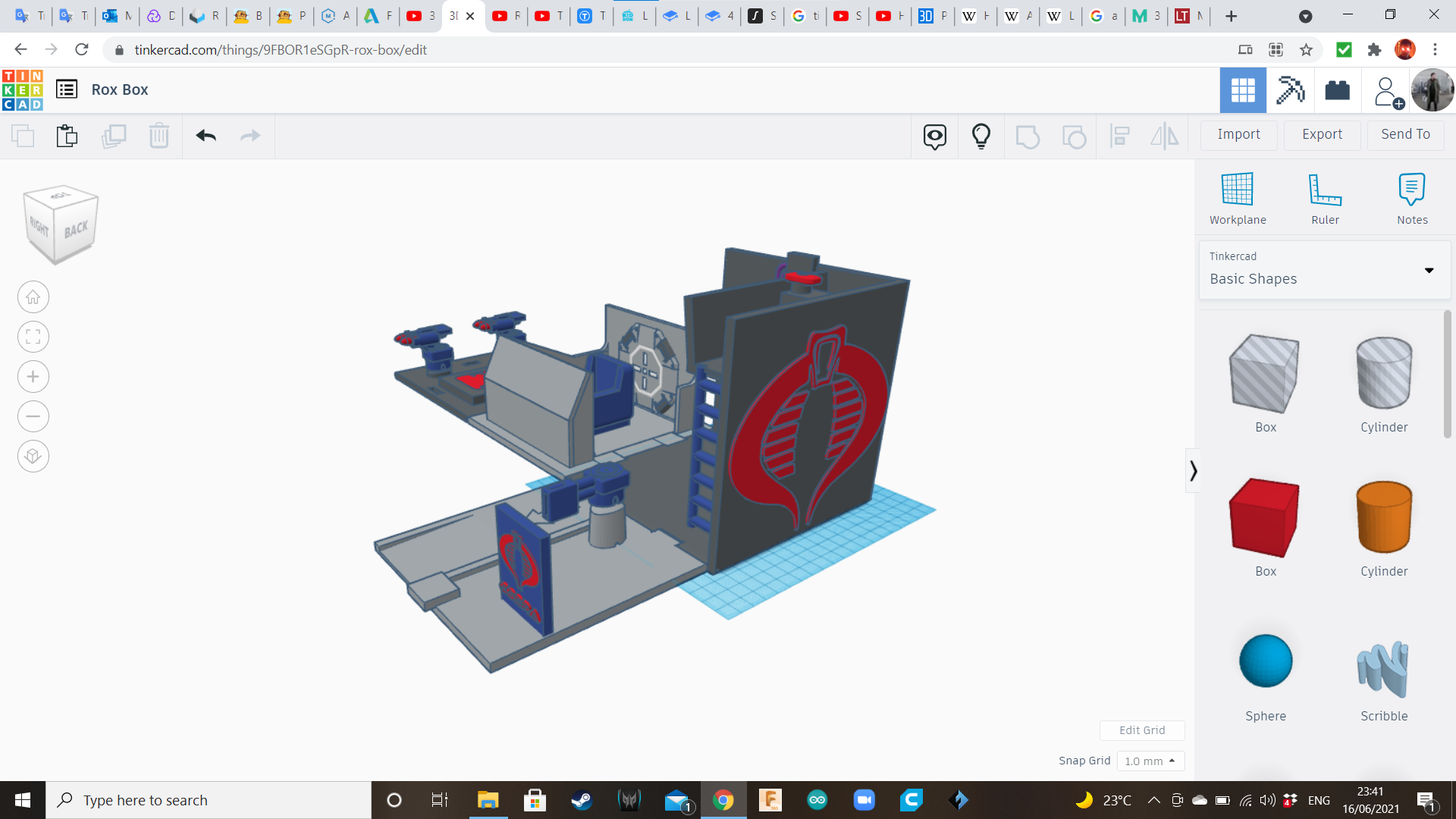The height and width of the screenshot is (819, 1456).
Task: Click the Workplane tool icon
Action: [x=1237, y=190]
